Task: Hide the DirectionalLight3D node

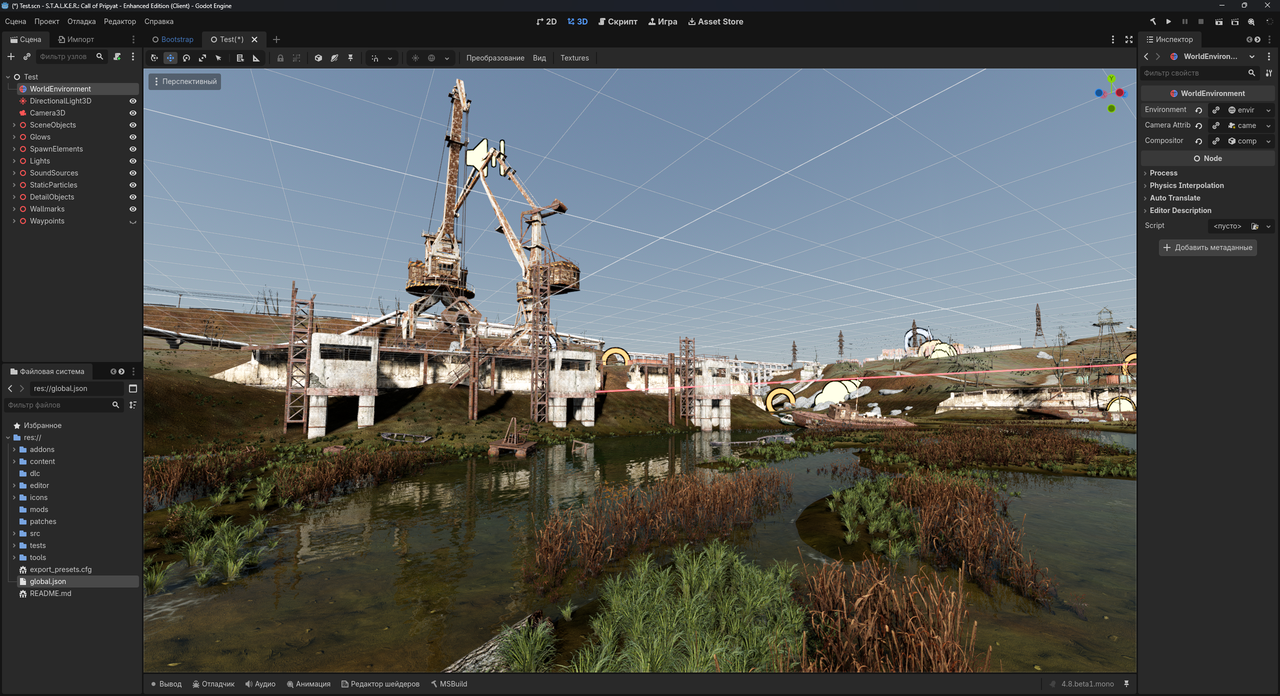Action: (x=133, y=101)
